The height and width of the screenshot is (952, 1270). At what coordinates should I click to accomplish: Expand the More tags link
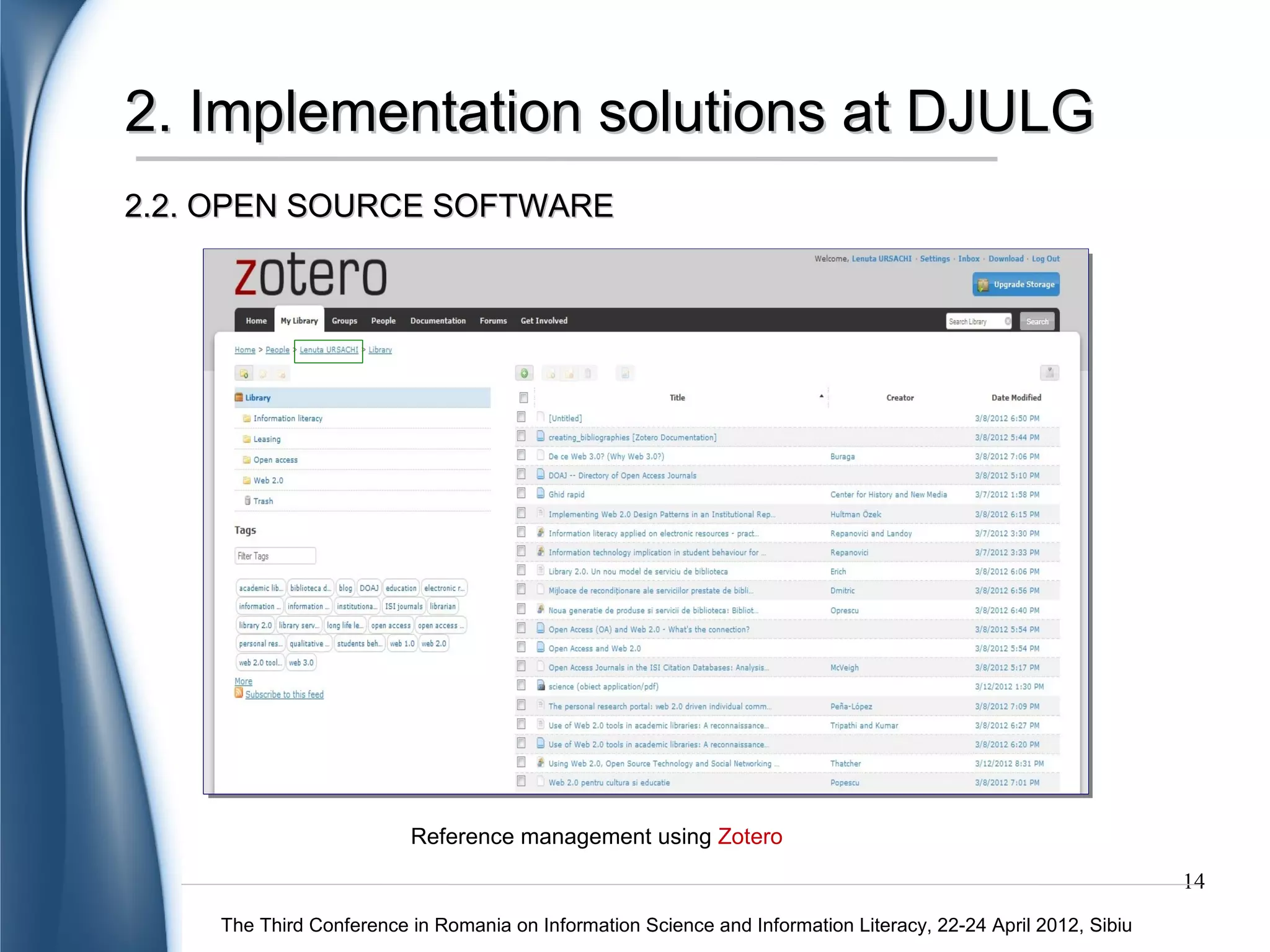coord(243,681)
